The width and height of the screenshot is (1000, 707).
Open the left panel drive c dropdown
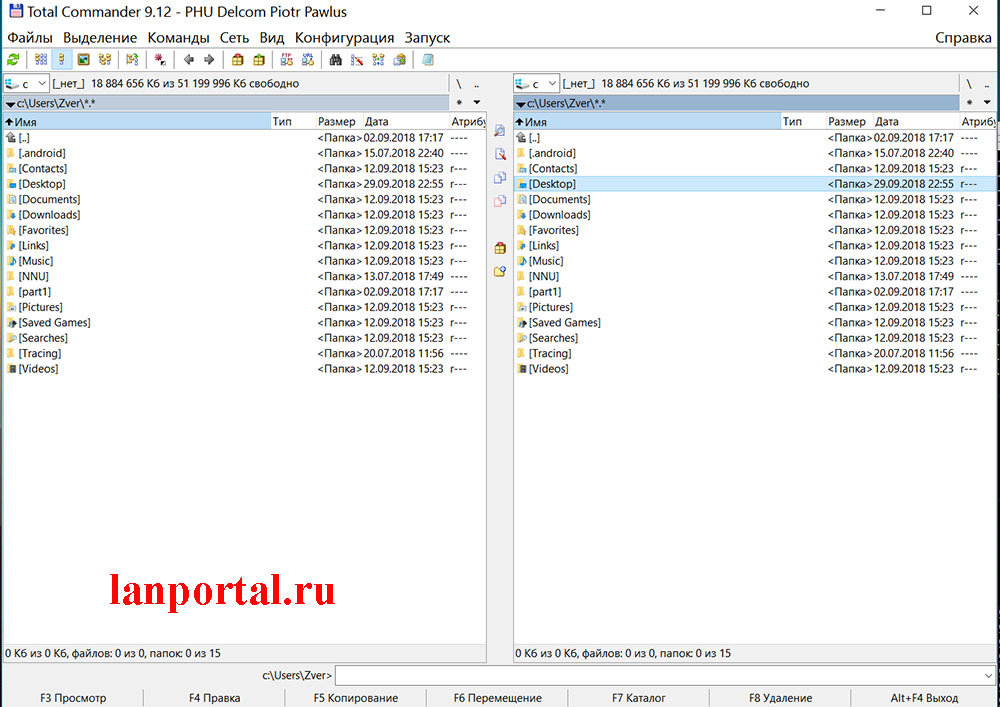tap(26, 84)
